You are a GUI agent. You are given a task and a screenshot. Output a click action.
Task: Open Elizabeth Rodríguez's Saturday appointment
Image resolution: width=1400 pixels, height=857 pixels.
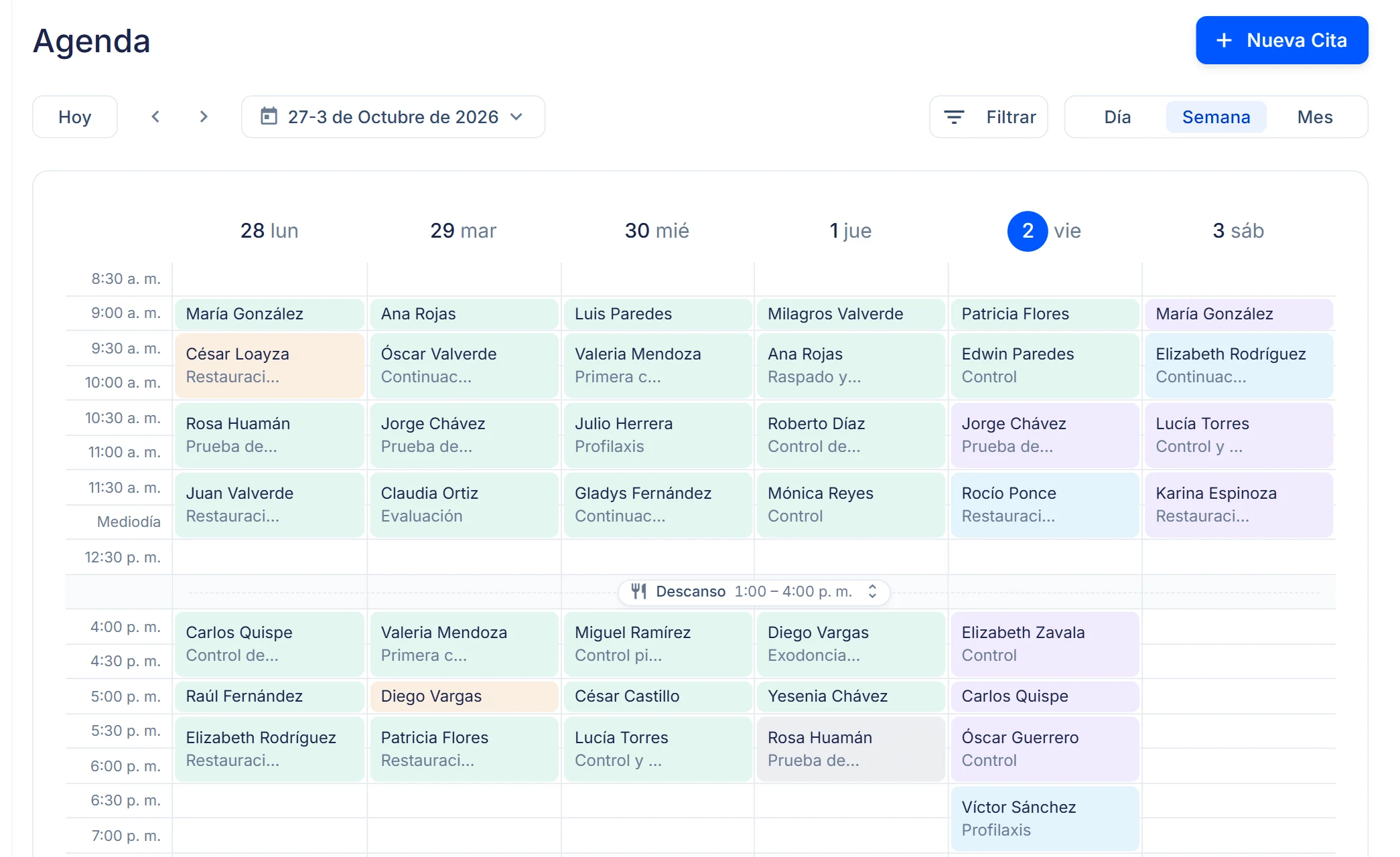[1239, 366]
